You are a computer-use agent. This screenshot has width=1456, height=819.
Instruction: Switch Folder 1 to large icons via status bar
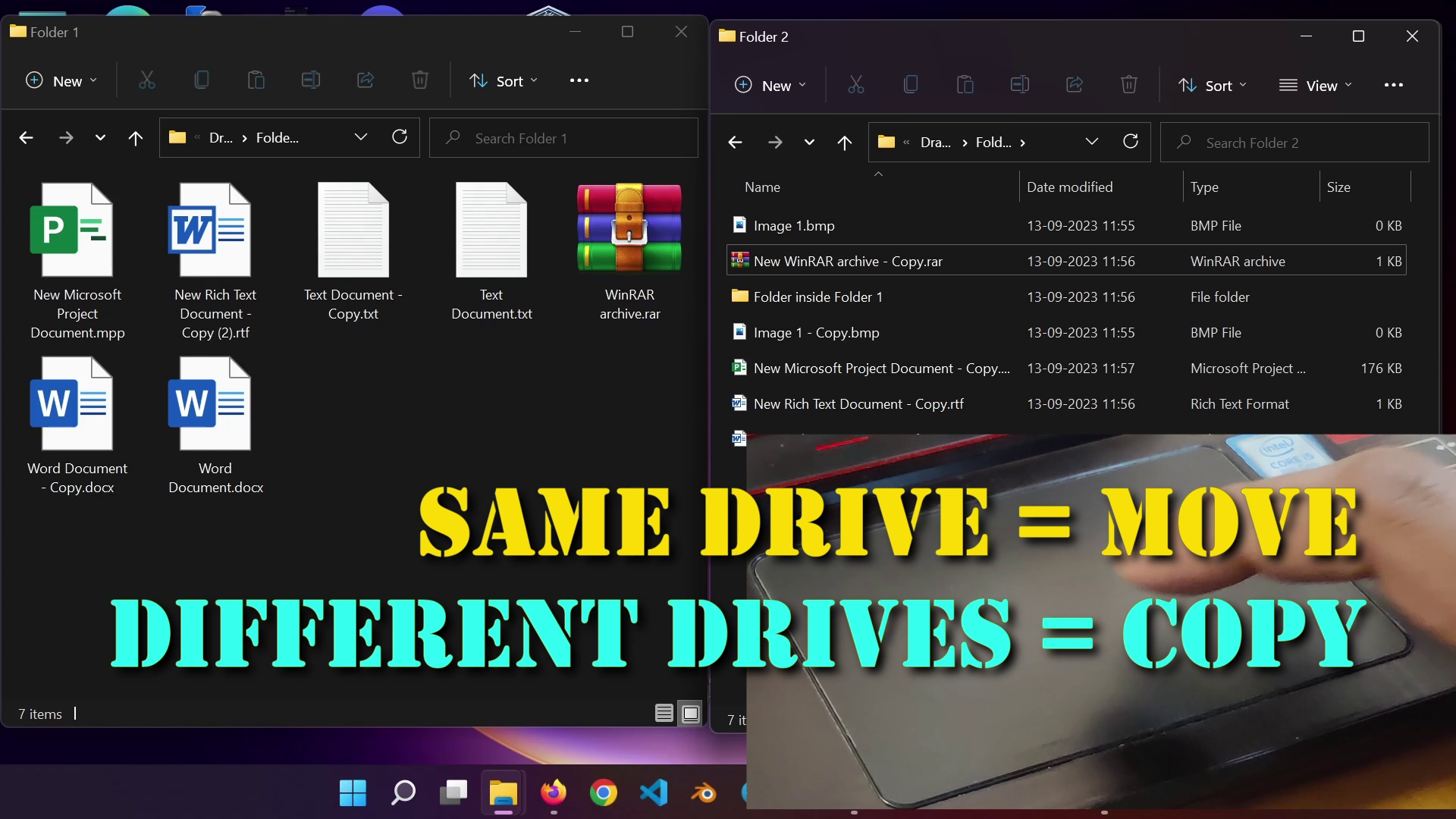690,713
